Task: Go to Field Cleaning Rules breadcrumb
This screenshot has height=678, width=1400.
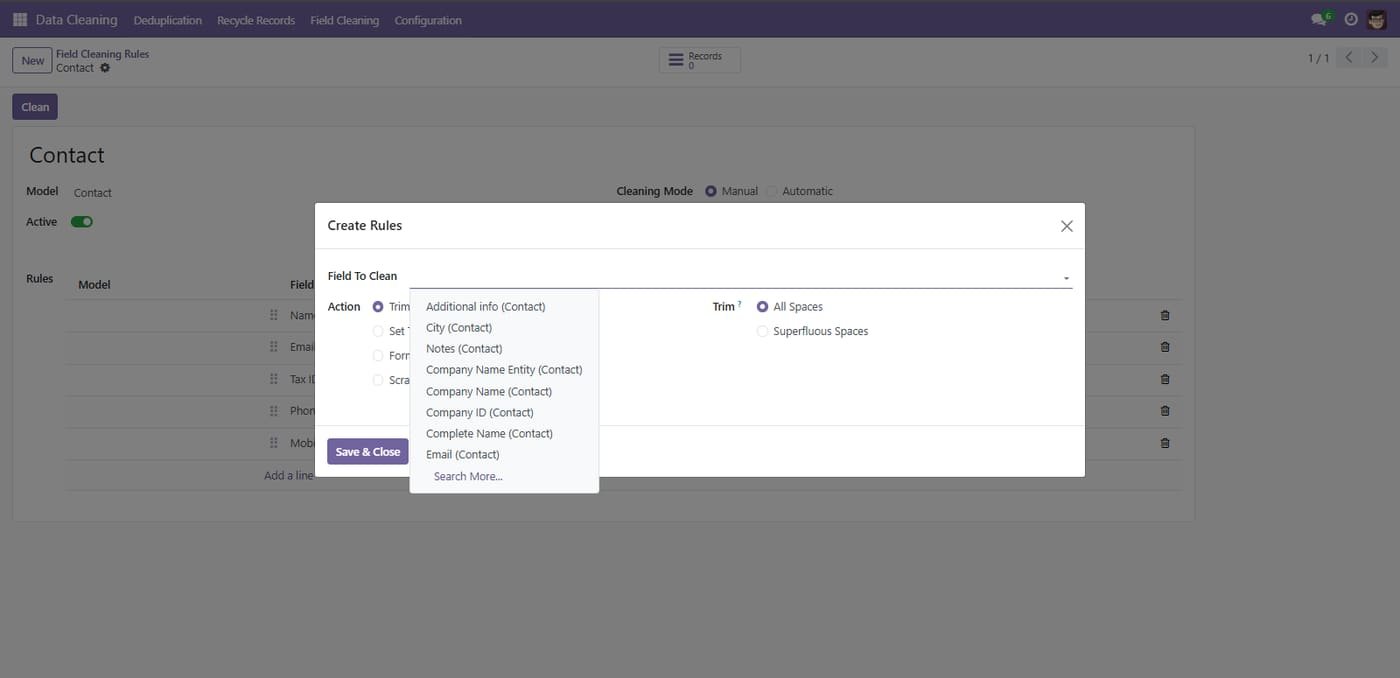Action: (x=102, y=54)
